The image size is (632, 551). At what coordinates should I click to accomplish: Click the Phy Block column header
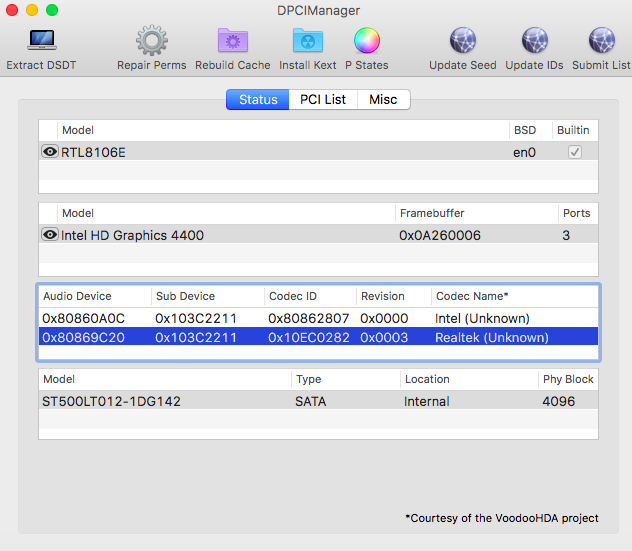pyautogui.click(x=566, y=379)
